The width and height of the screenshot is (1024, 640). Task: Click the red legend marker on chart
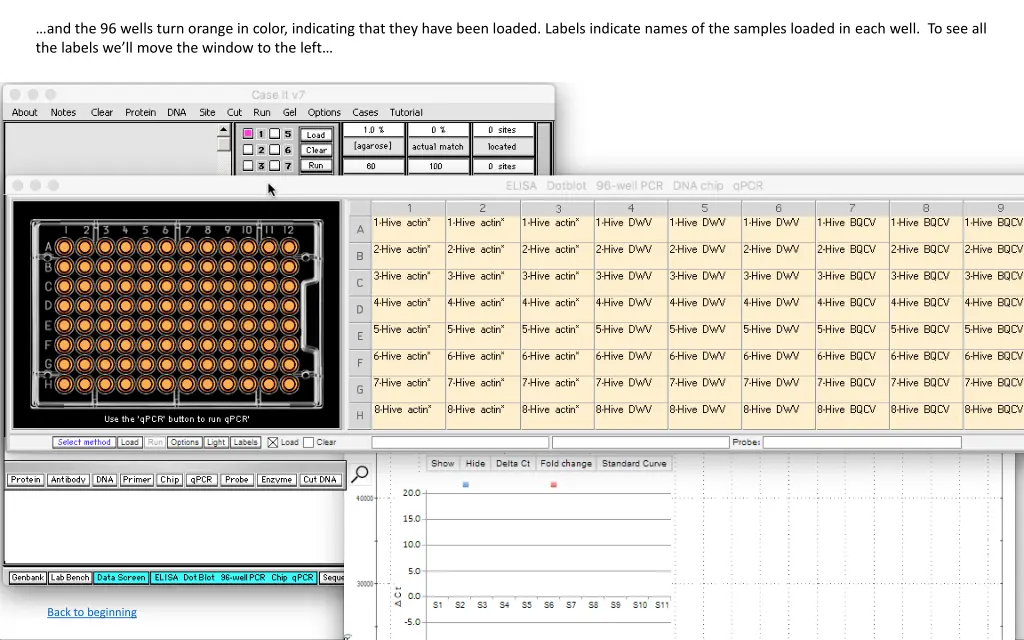point(554,485)
